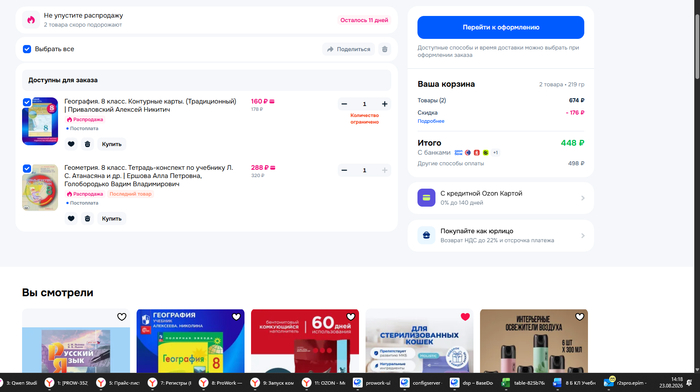This screenshot has width=700, height=392.
Task: Click quantity field of Геометрия тетрадь-конспект
Action: [x=364, y=170]
